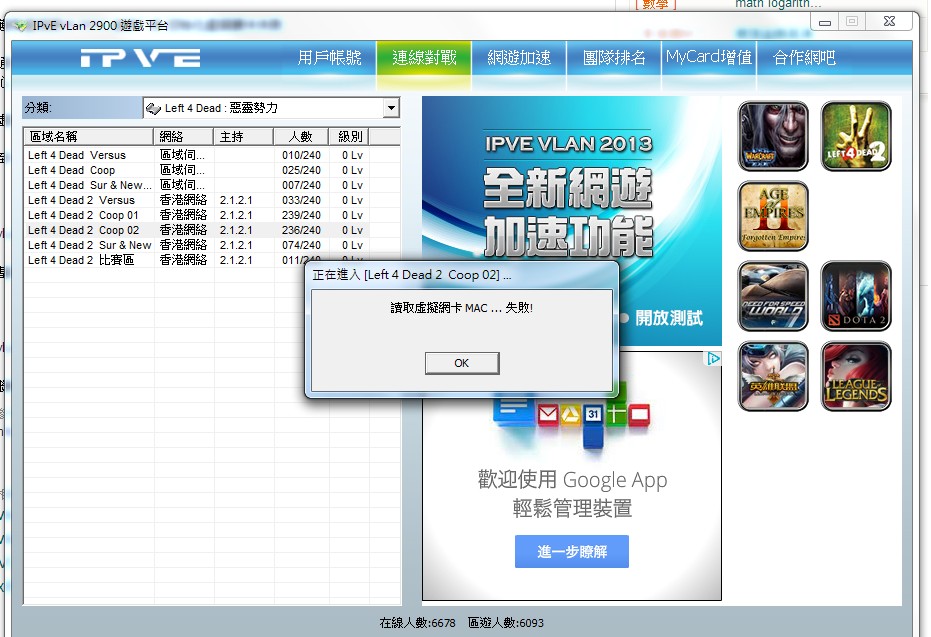Close the IPvE vLan window
The image size is (931, 637).
click(x=889, y=21)
